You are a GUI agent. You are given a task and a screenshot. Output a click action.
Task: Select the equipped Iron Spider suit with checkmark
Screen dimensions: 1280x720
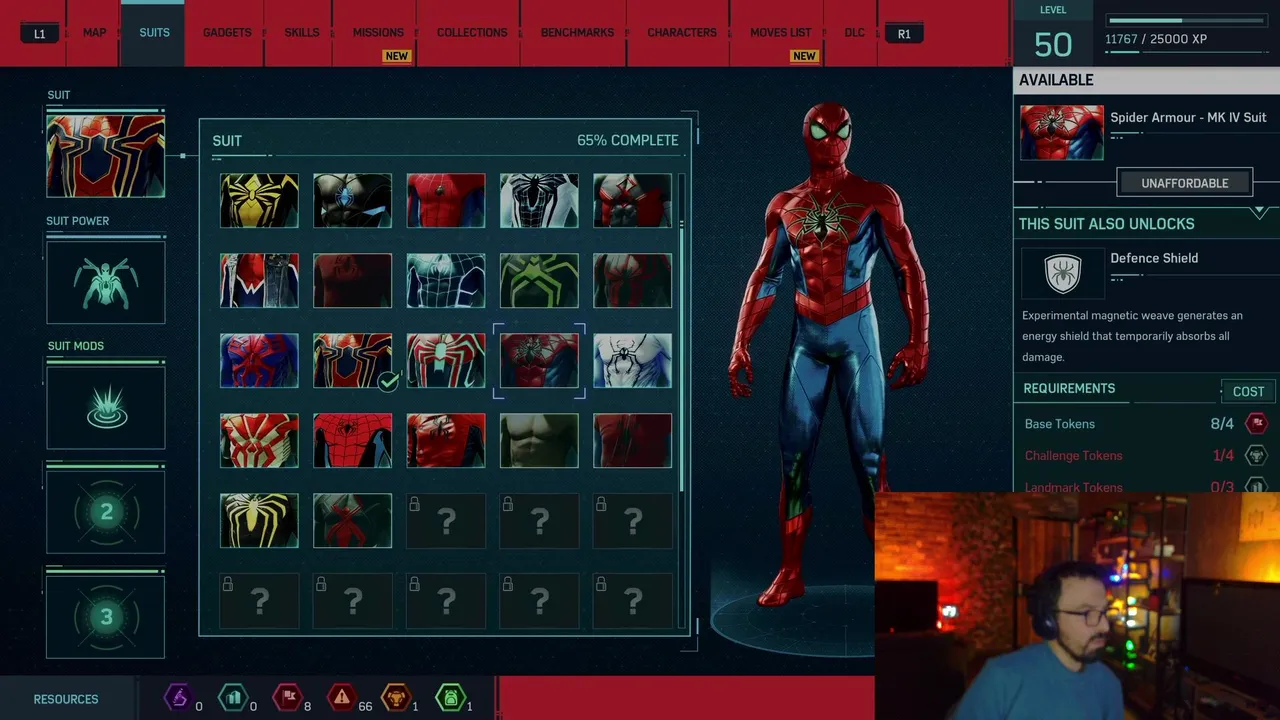coord(352,360)
